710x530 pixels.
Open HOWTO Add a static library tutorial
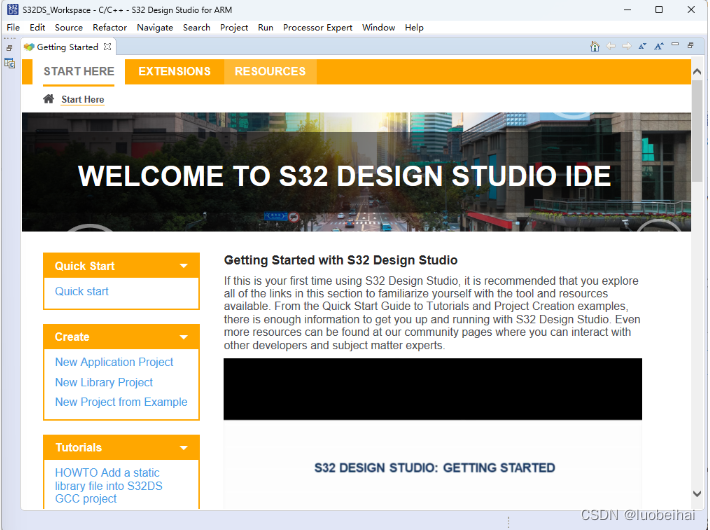108,486
